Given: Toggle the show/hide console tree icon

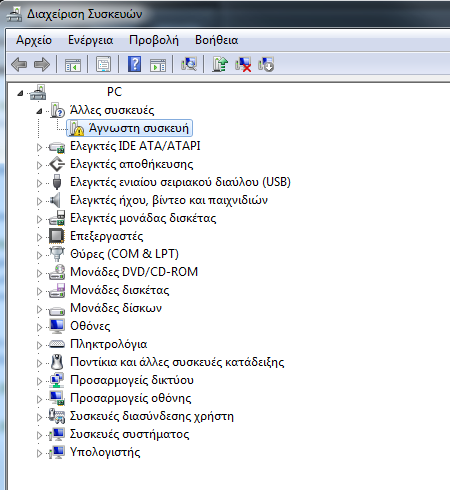Looking at the screenshot, I should pyautogui.click(x=73, y=64).
